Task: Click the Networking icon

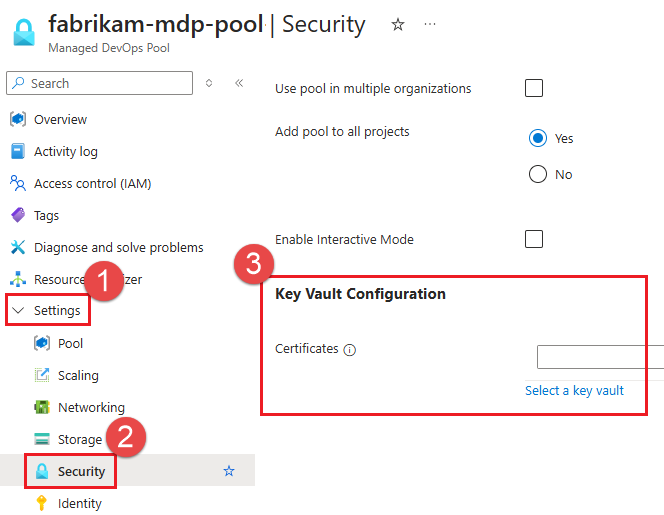Action: (x=42, y=407)
